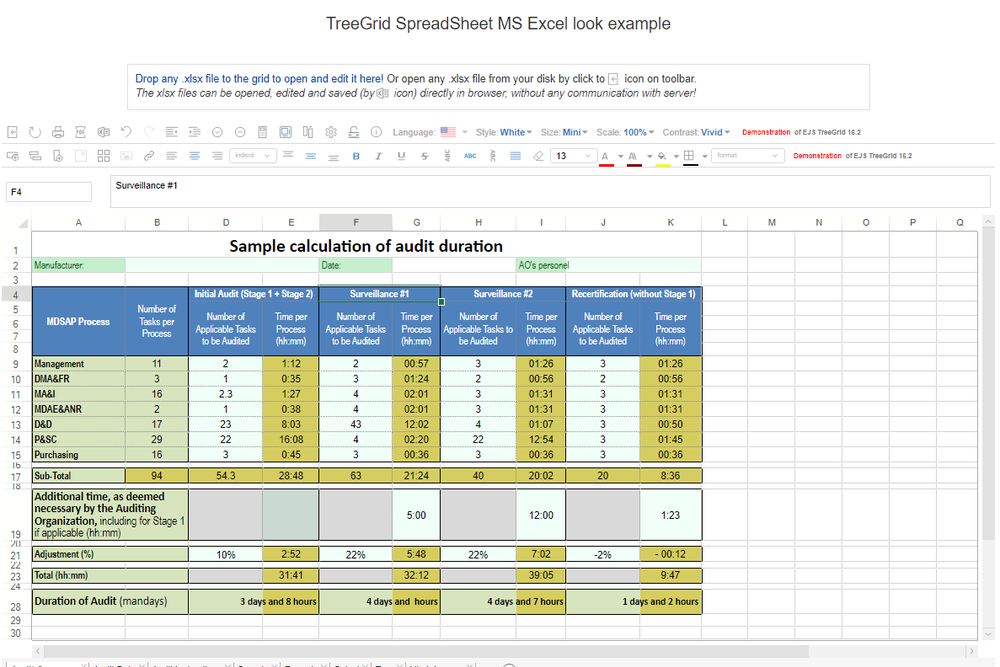The height and width of the screenshot is (667, 1000).
Task: Click the horizontal scrollbar left arrow
Action: (38, 651)
